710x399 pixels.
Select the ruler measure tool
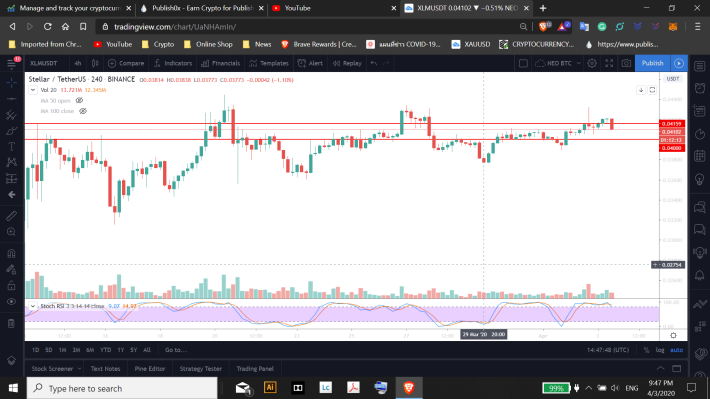pyautogui.click(x=11, y=216)
